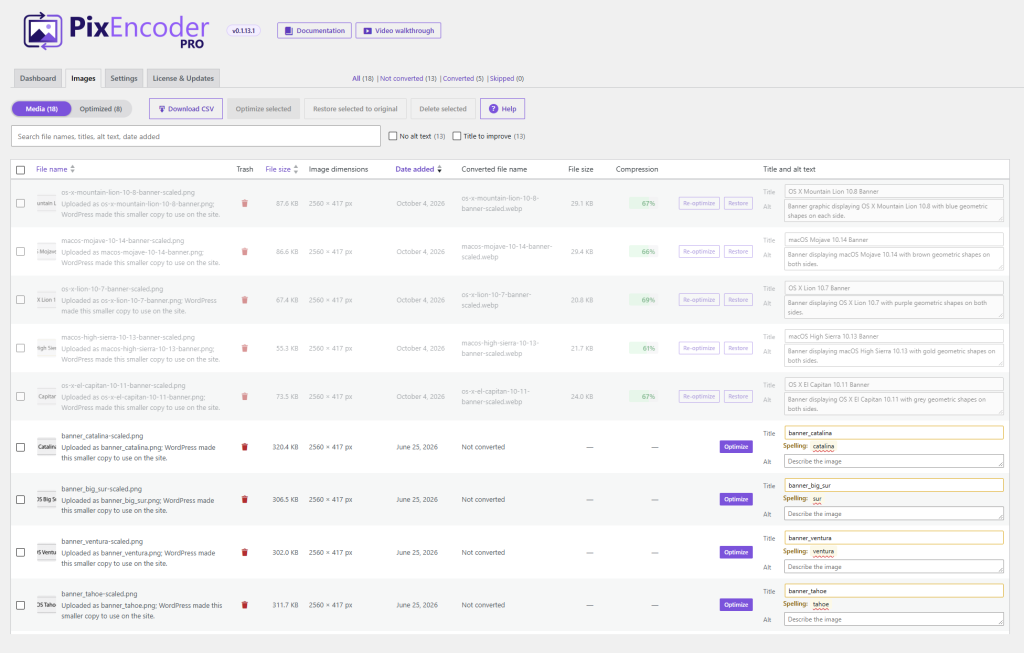This screenshot has height=653, width=1024.
Task: Click the search file names input field
Action: (196, 136)
